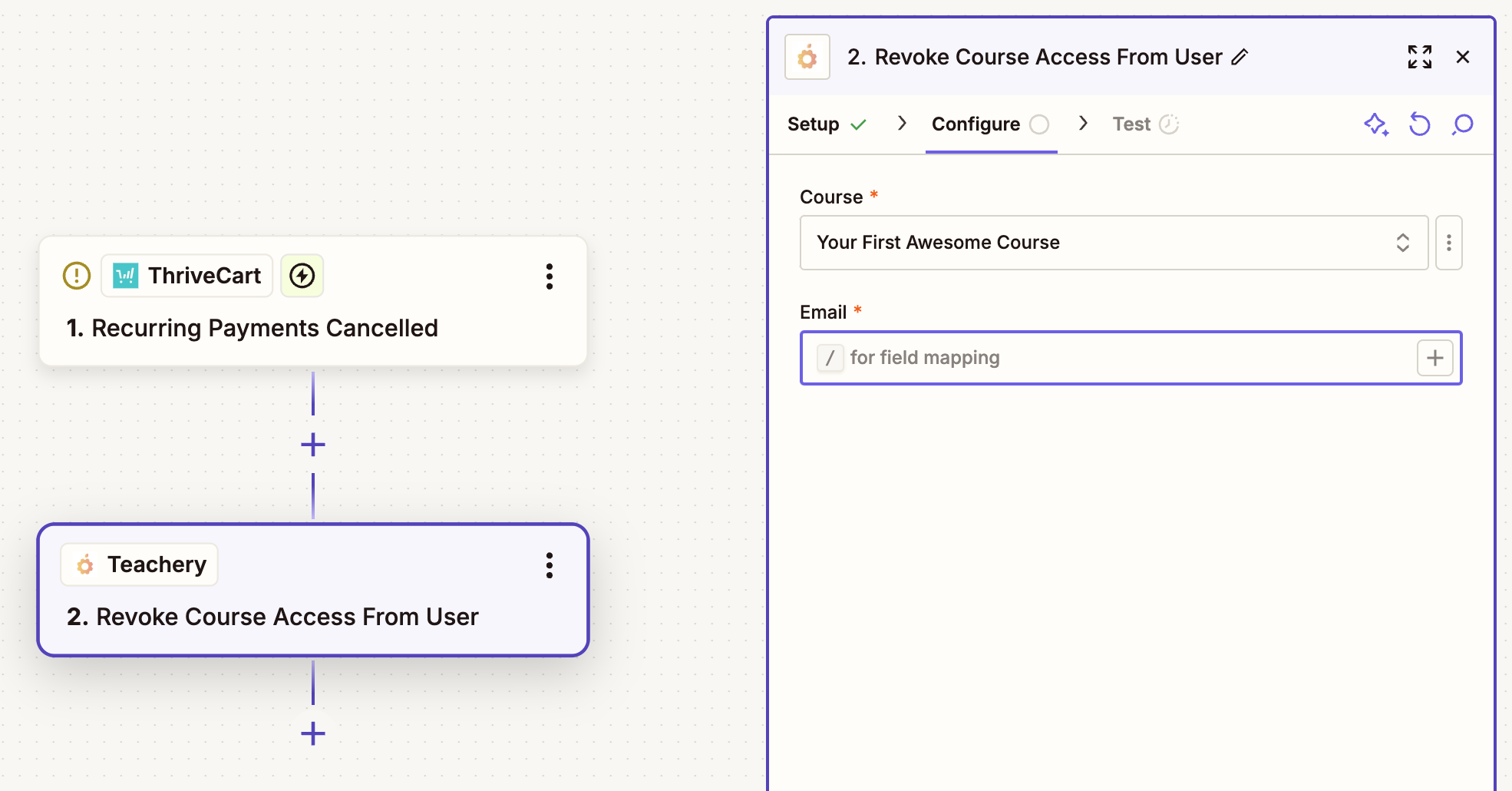Click the undo refresh arrow icon

click(x=1420, y=124)
